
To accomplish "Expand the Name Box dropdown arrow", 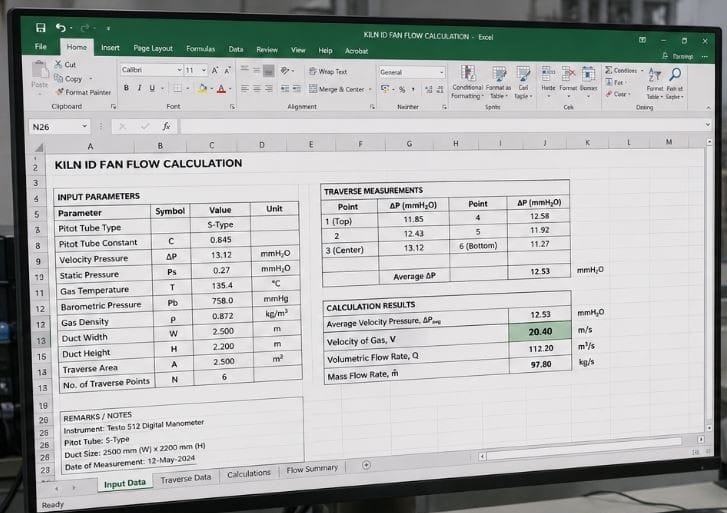I will click(x=84, y=126).
